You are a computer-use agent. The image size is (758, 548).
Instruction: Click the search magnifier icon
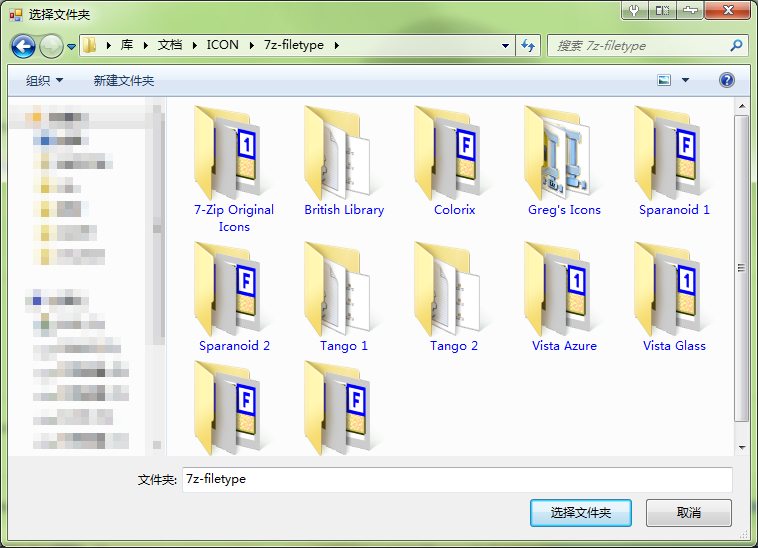(x=736, y=46)
